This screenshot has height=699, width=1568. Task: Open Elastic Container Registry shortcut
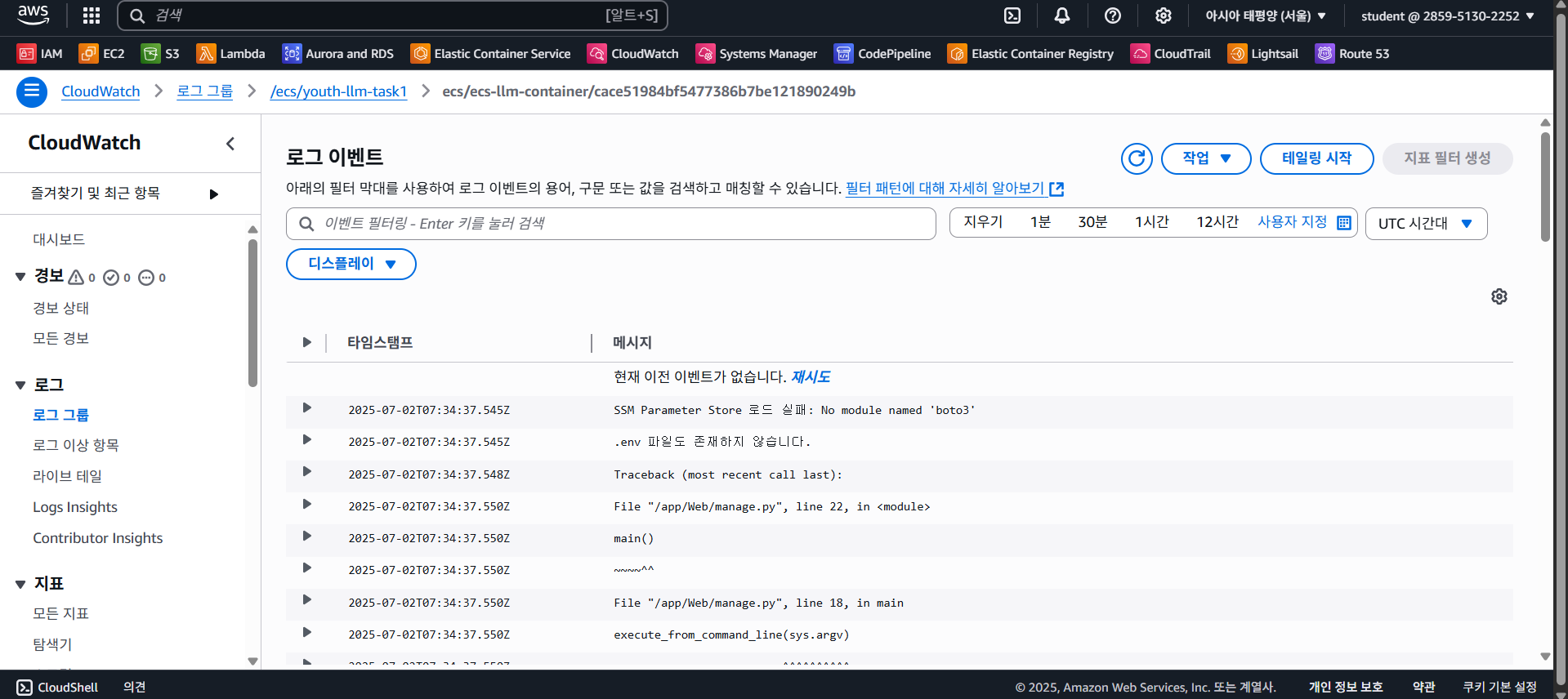1031,54
